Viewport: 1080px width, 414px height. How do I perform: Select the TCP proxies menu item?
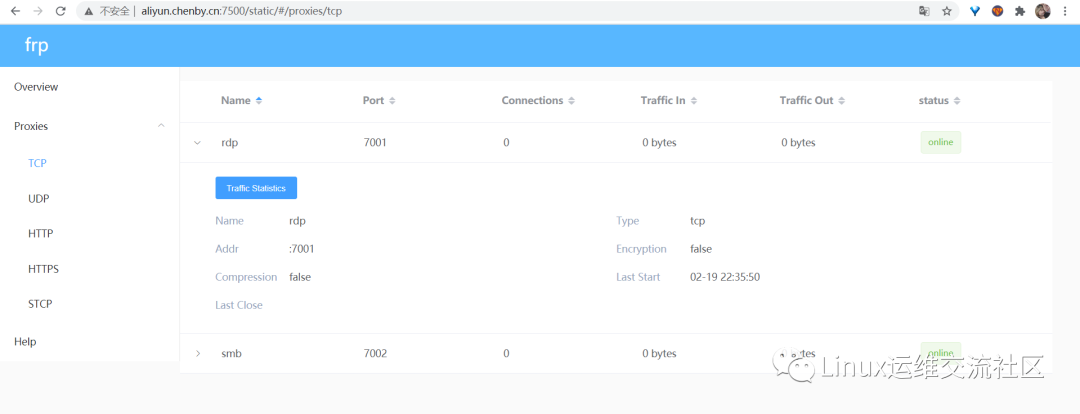coord(37,163)
